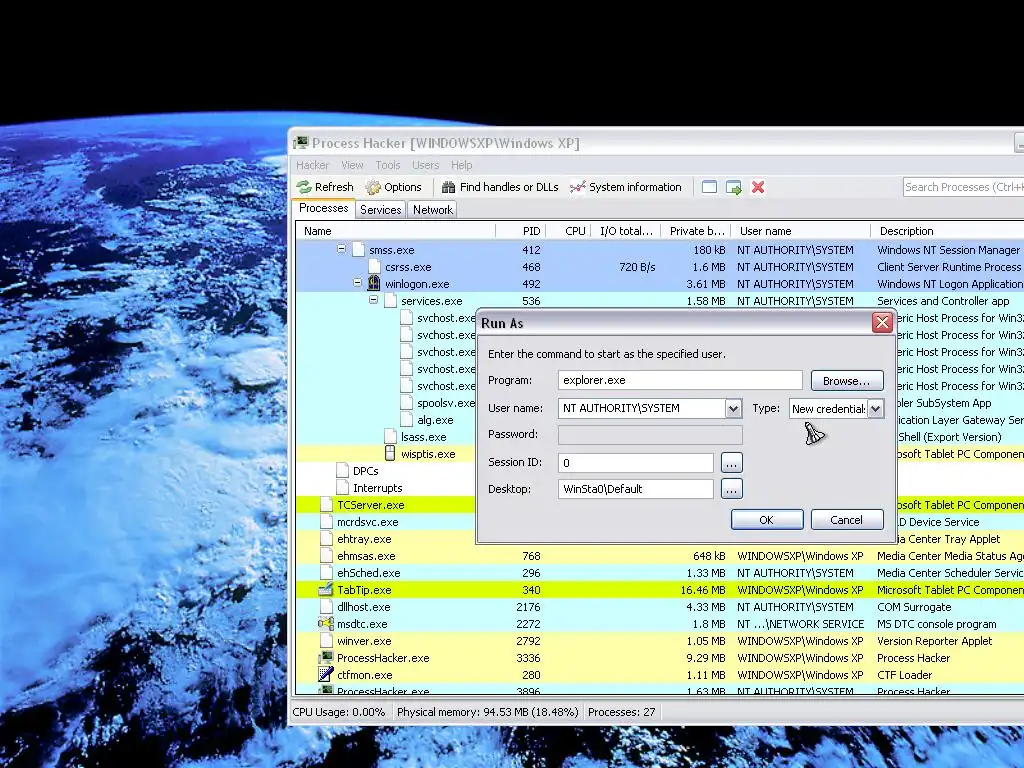Collapse the winlogon.exe tree node

coord(357,283)
